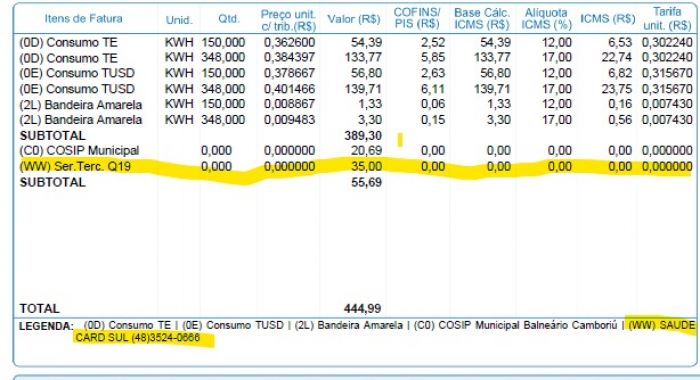Select the first '(0D) Consumo TE' row

(356, 42)
